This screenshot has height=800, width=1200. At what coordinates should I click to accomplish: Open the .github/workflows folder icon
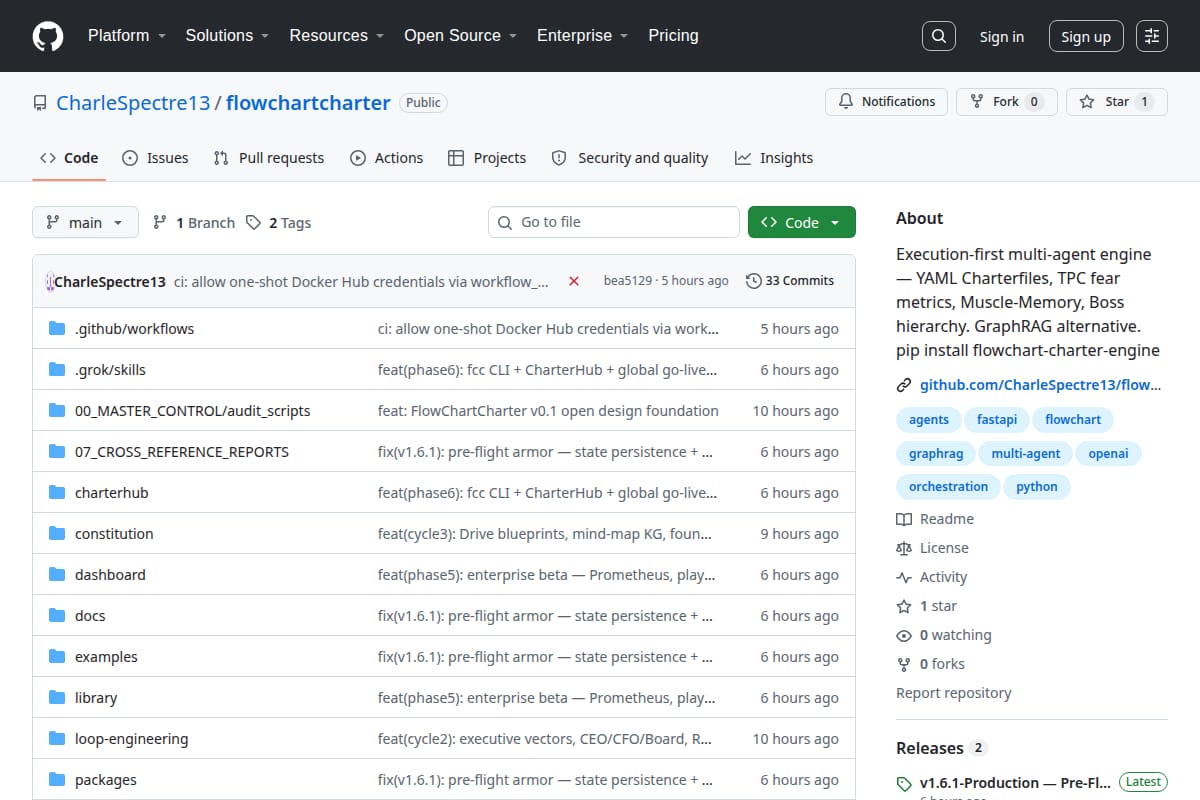[57, 328]
